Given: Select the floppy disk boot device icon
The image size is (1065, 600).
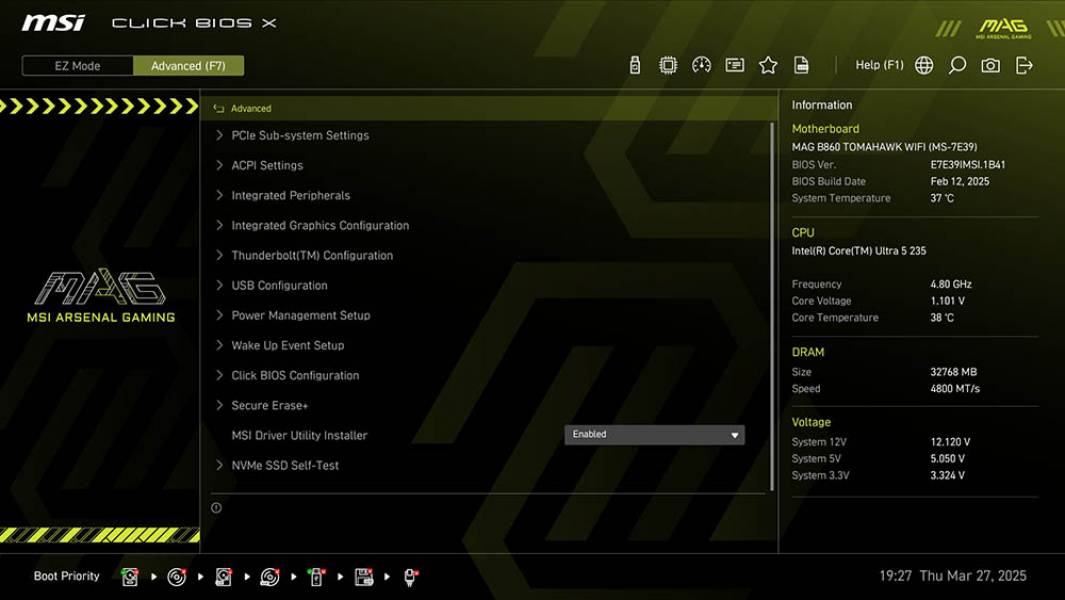Looking at the screenshot, I should click(x=364, y=577).
